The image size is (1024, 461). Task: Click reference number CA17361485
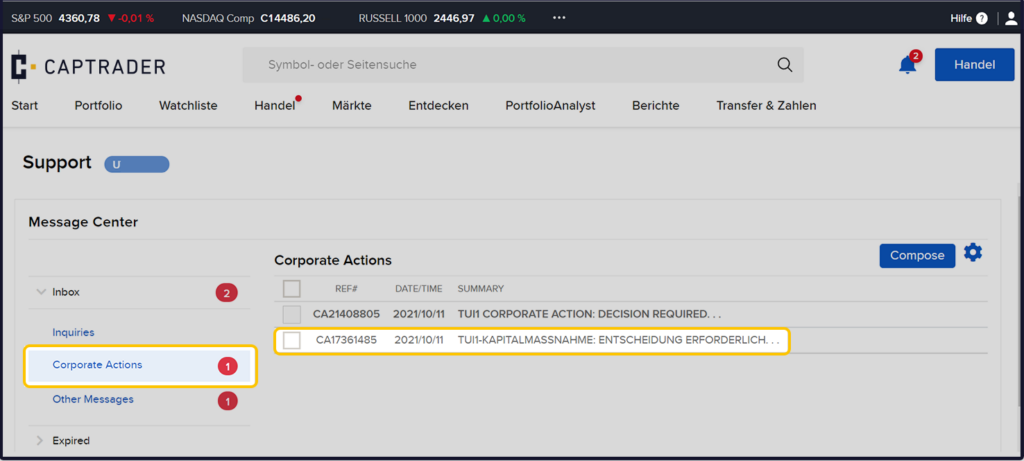tap(346, 340)
